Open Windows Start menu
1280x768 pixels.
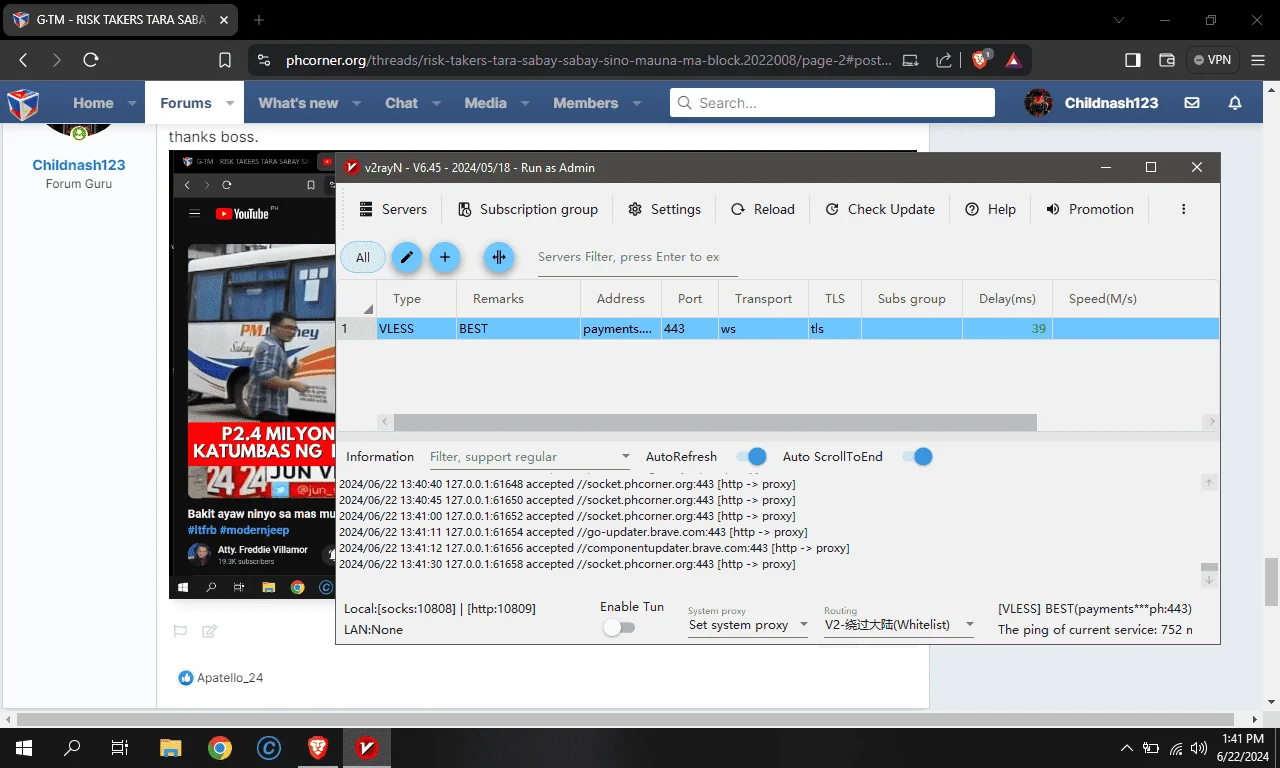[23, 747]
